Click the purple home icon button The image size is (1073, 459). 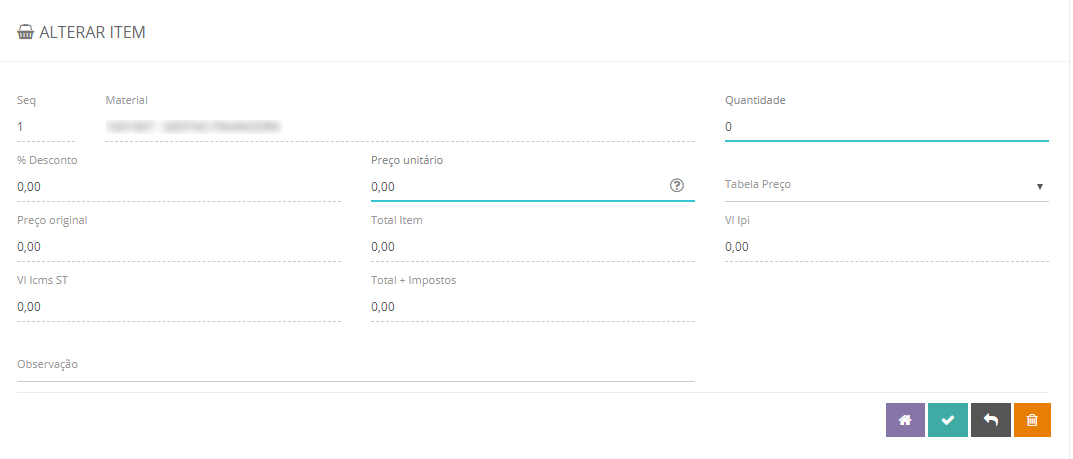905,420
